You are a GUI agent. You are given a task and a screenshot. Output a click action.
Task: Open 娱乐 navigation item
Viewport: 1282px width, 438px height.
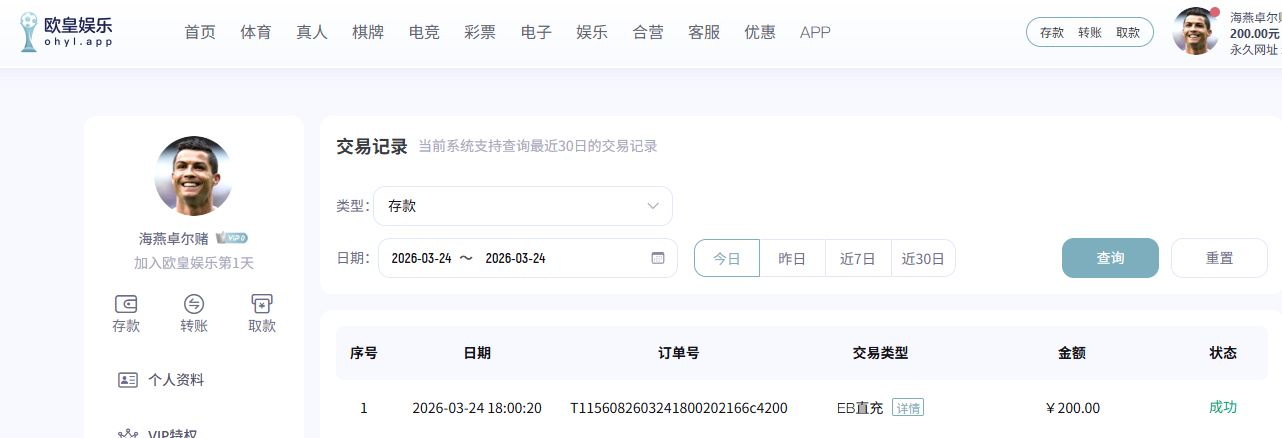click(592, 32)
